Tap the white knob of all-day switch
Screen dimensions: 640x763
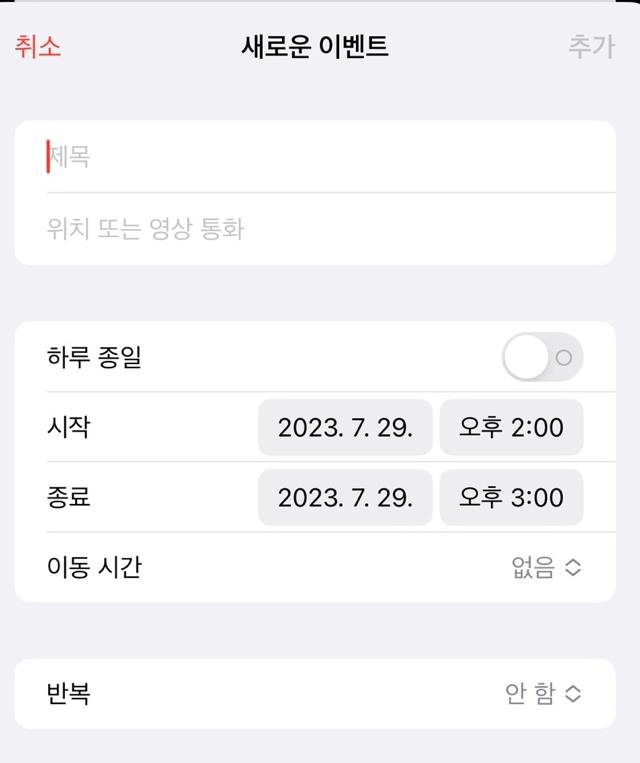pyautogui.click(x=527, y=357)
